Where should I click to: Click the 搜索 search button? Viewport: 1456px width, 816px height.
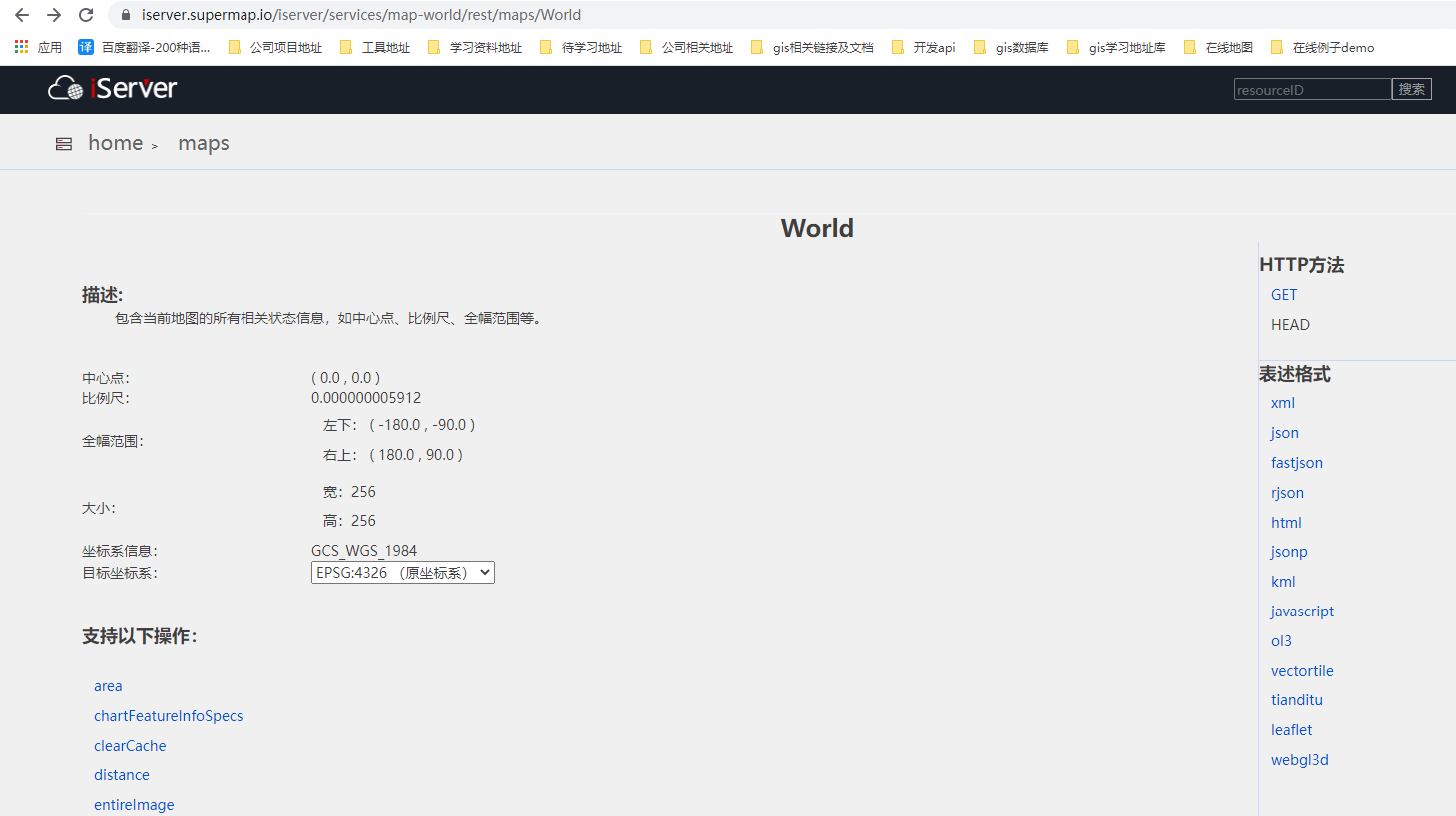[x=1411, y=89]
